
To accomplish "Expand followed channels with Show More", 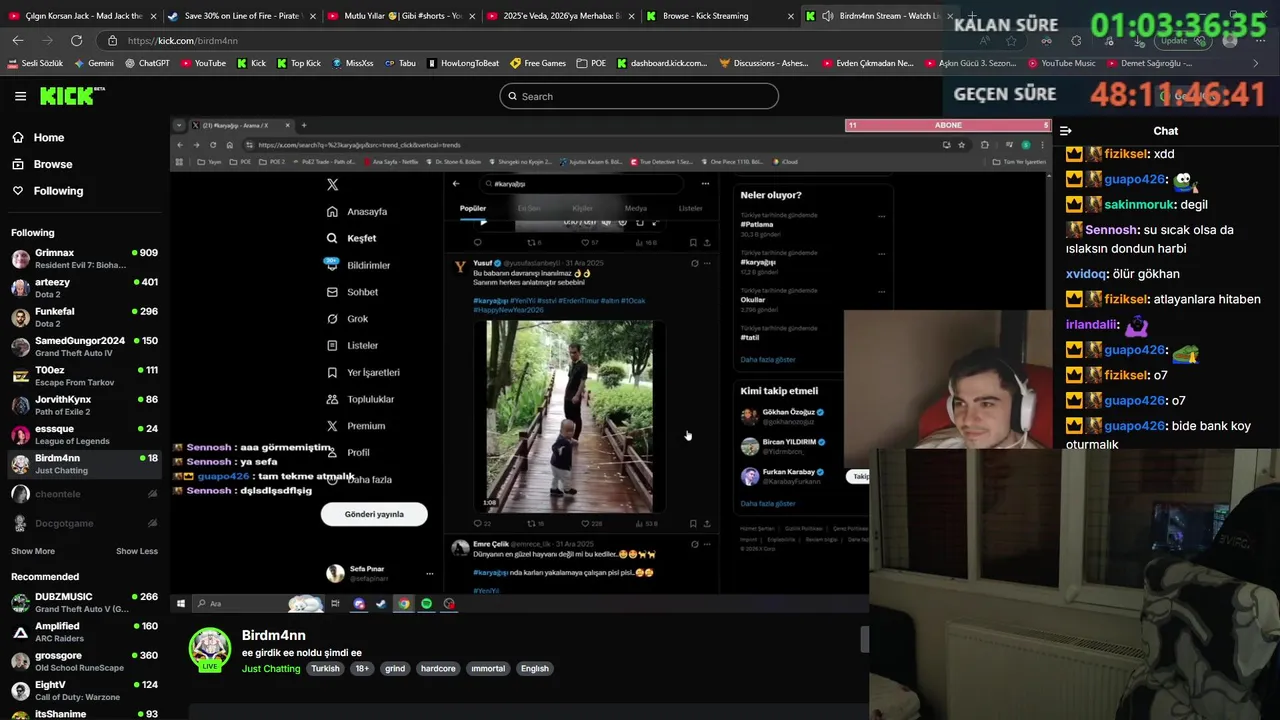I will tap(33, 551).
